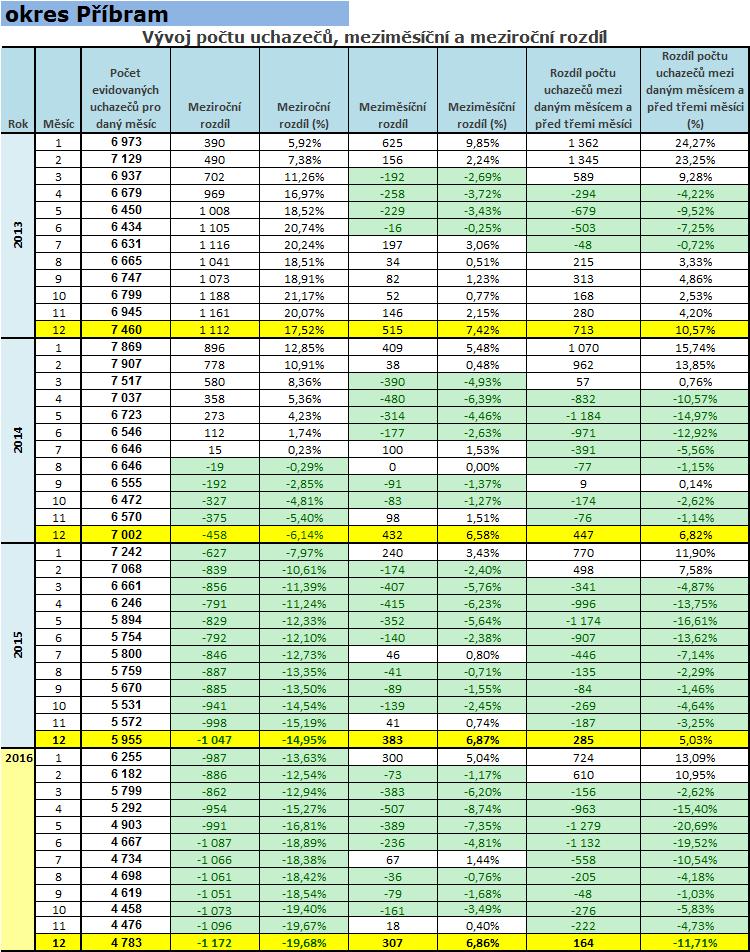This screenshot has height=952, width=750.
Task: Click month-over-month percentage '-0,25%'
Action: (x=482, y=228)
